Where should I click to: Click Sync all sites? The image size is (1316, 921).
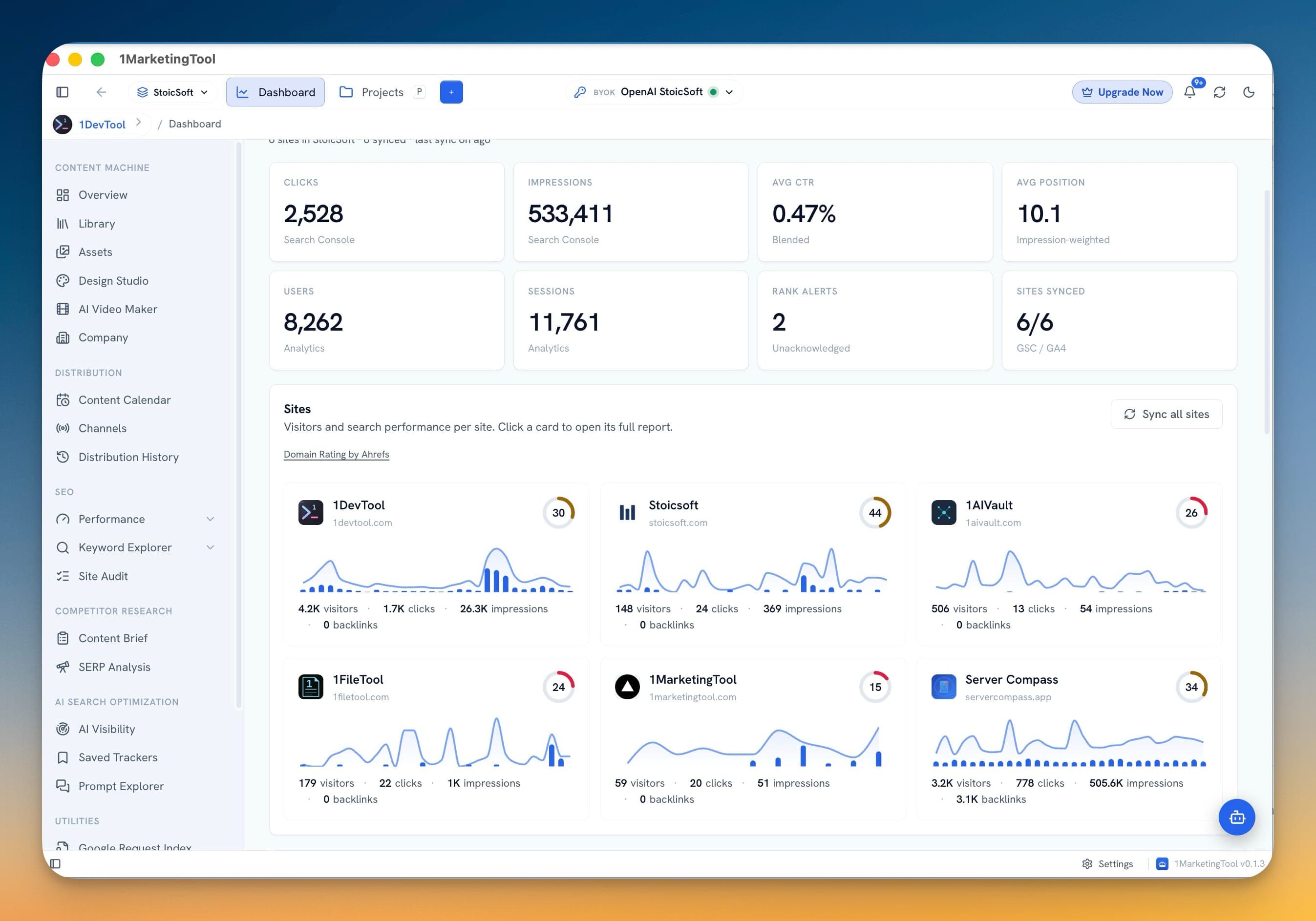(1167, 415)
